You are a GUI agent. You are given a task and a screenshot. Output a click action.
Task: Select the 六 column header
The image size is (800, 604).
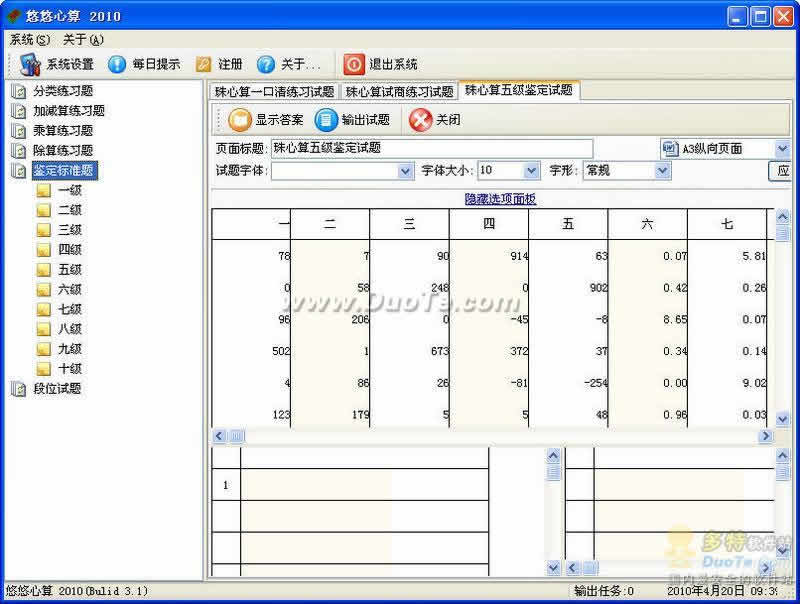point(648,224)
